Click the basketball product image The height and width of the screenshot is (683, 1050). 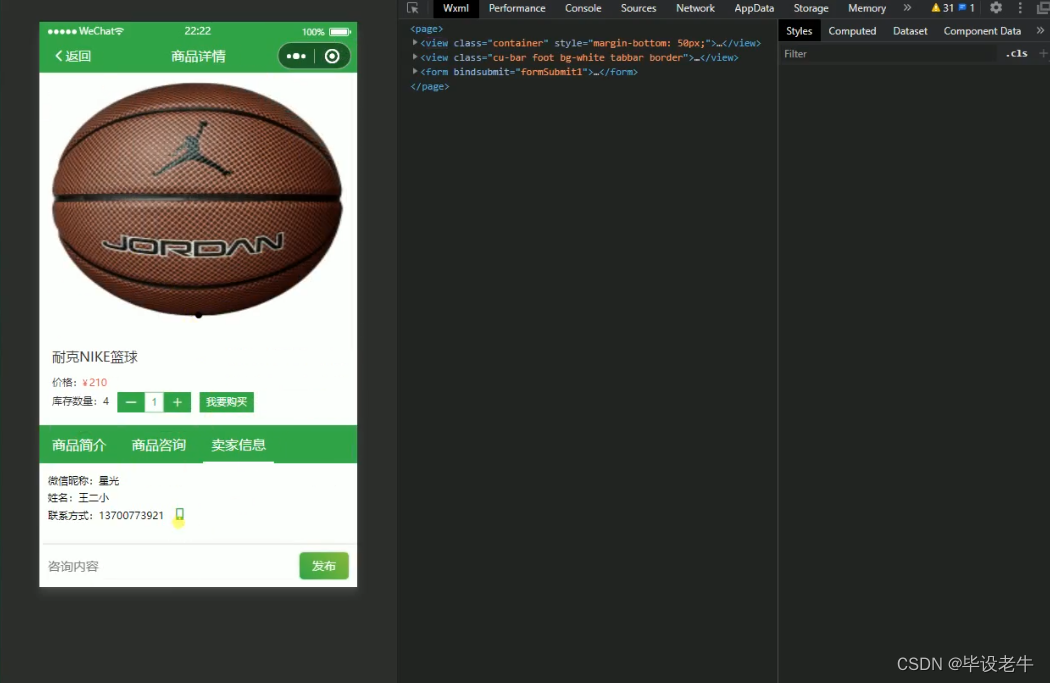[198, 200]
